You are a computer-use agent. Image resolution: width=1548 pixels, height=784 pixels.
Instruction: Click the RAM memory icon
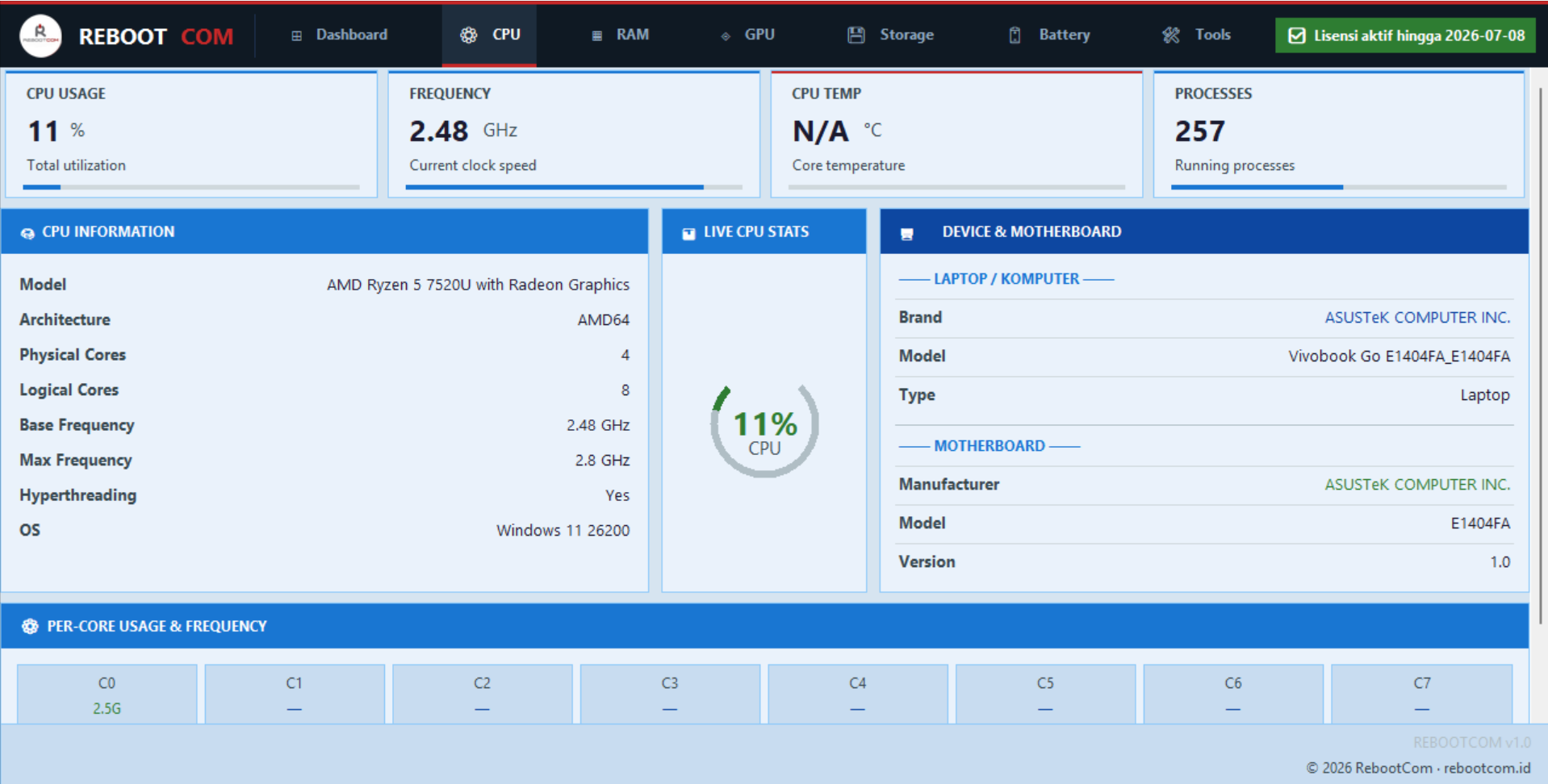pos(597,35)
